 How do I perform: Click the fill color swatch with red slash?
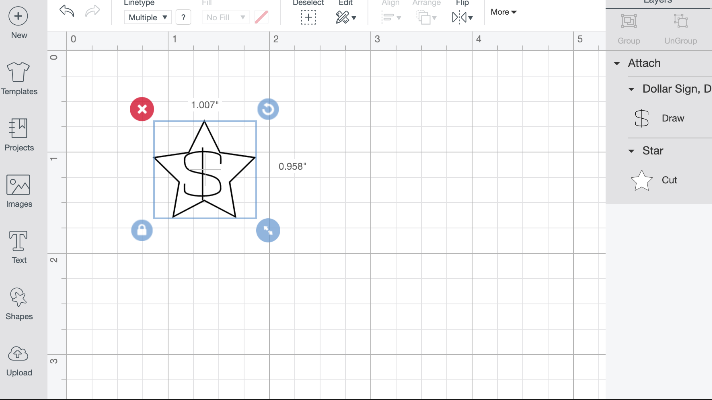click(x=261, y=17)
